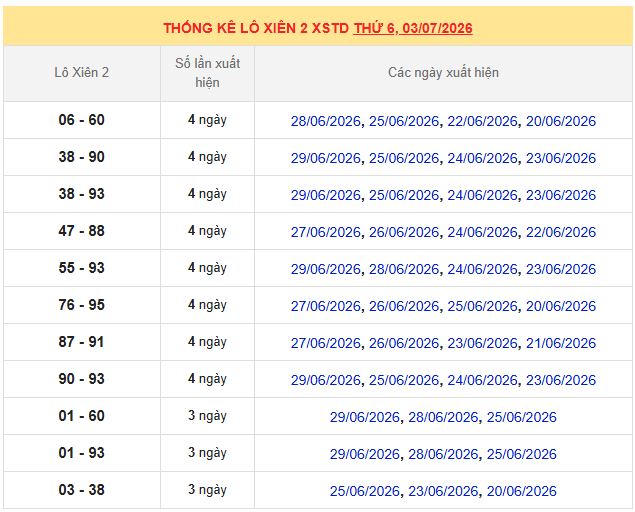The image size is (635, 512).
Task: Click the Số lần xuất hiện column header
Action: pos(207,73)
